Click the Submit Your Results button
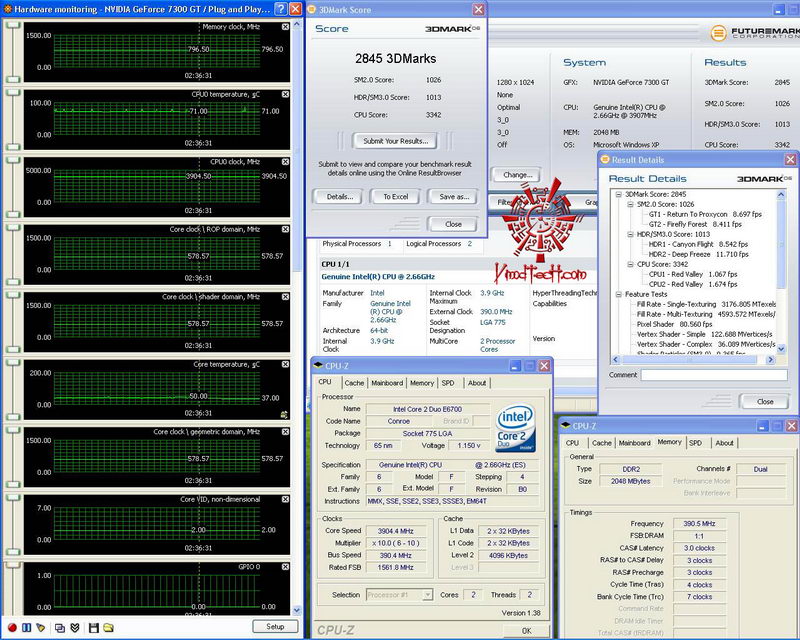The width and height of the screenshot is (800, 640). pos(395,141)
